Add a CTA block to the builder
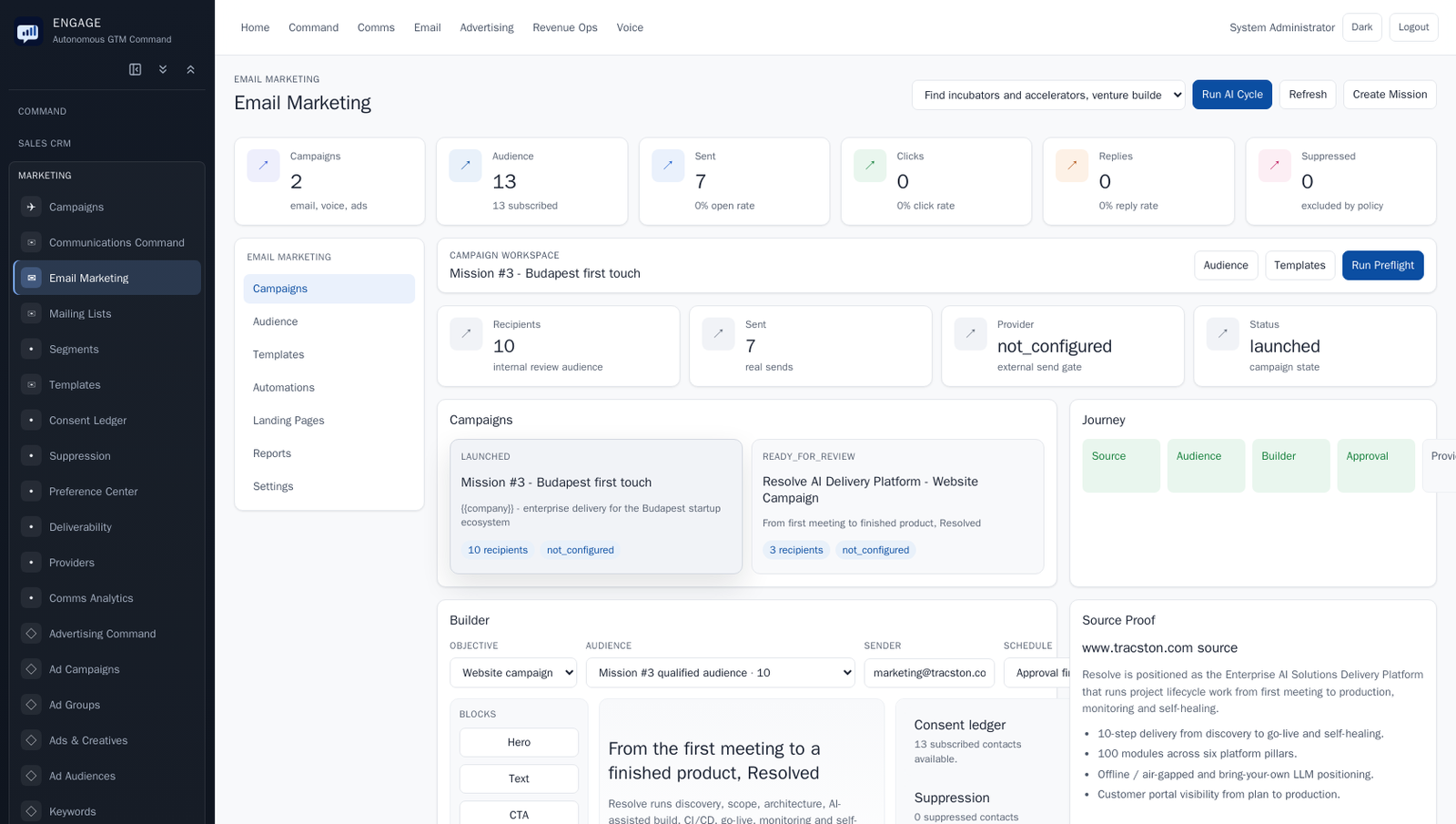The height and width of the screenshot is (824, 1456). pos(519,813)
